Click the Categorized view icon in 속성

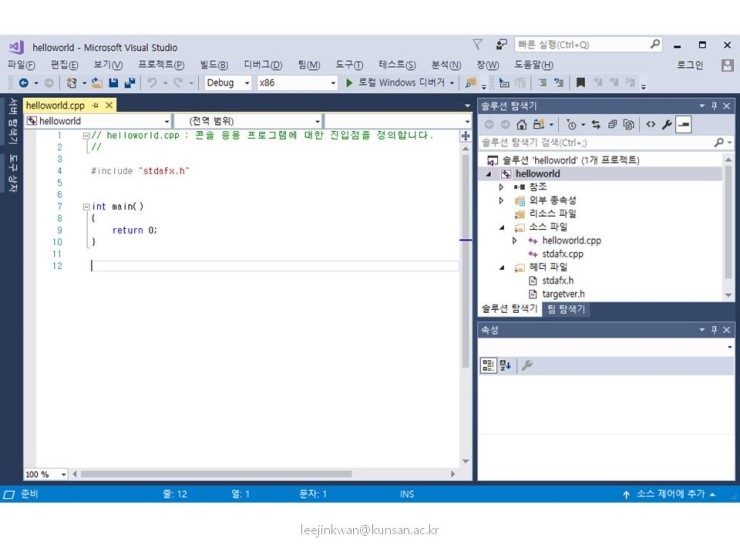[488, 365]
